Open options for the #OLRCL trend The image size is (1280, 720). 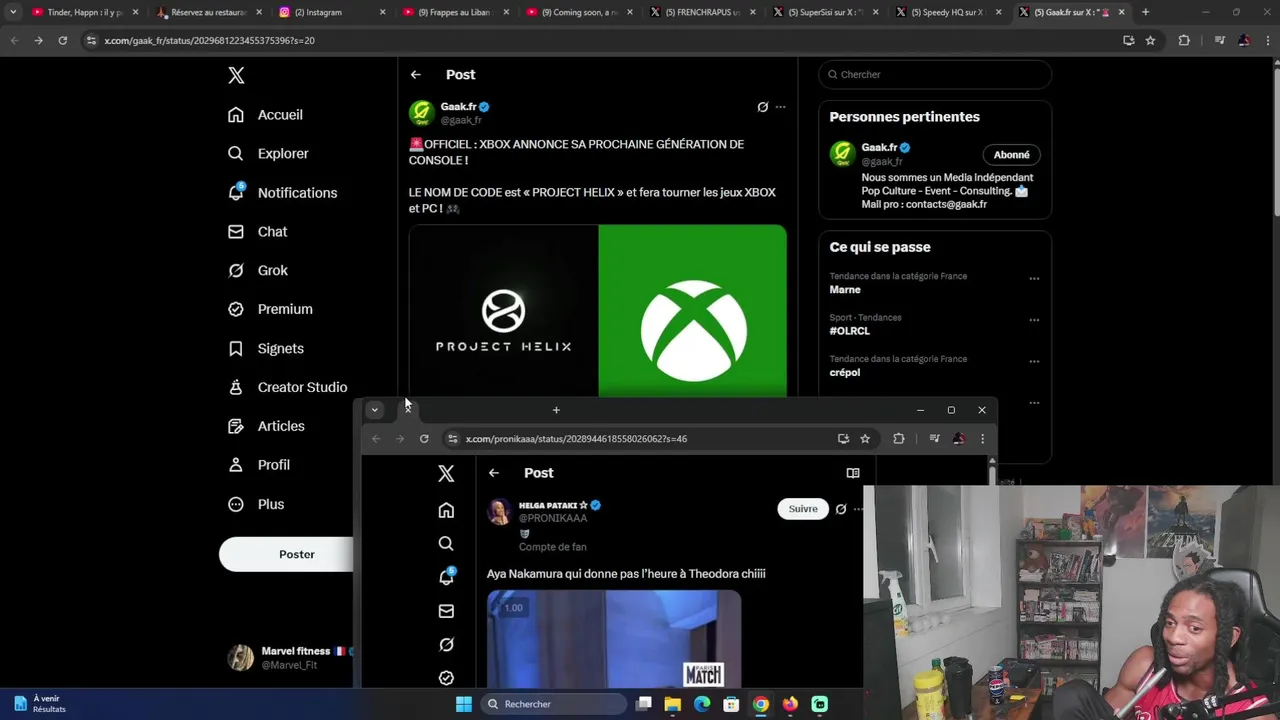(x=1034, y=320)
